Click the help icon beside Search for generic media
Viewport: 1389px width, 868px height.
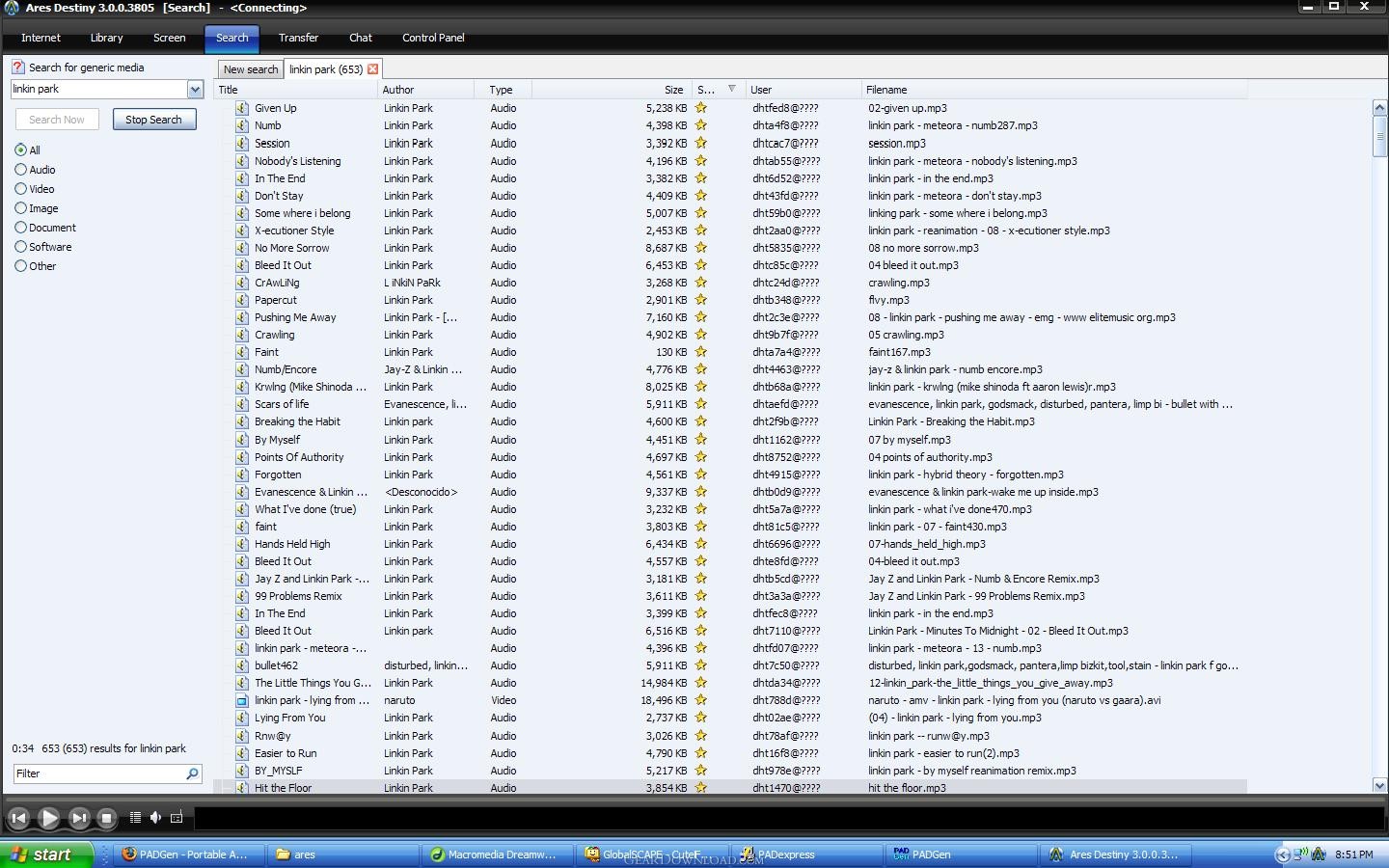tap(17, 68)
